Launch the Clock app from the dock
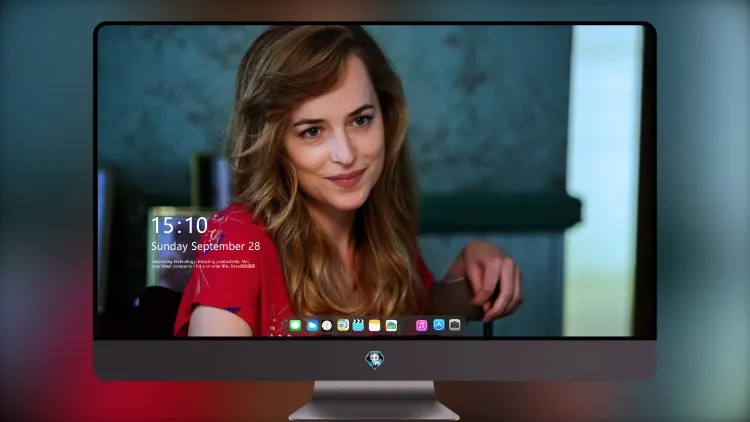 [327, 325]
